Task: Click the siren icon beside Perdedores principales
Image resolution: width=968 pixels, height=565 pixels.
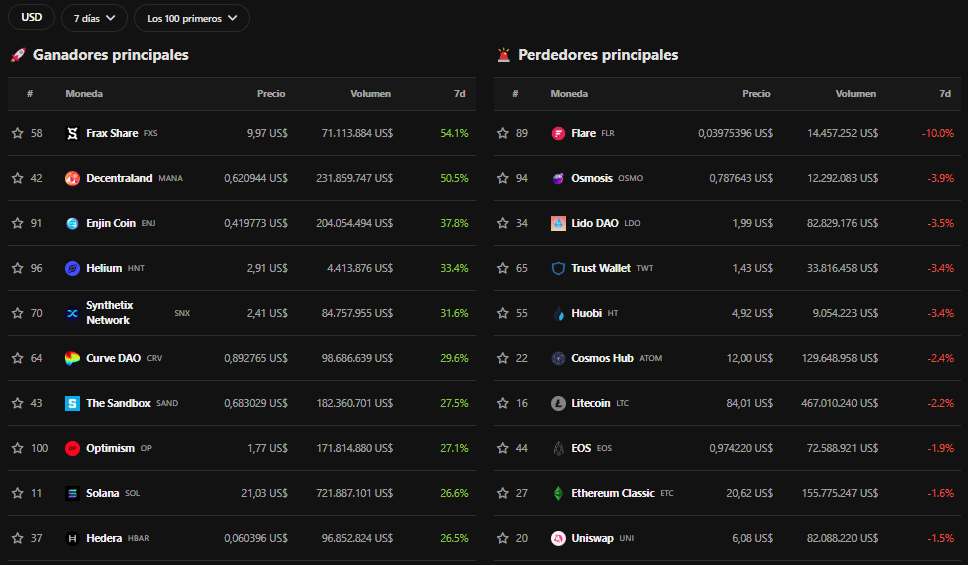Action: coord(504,55)
